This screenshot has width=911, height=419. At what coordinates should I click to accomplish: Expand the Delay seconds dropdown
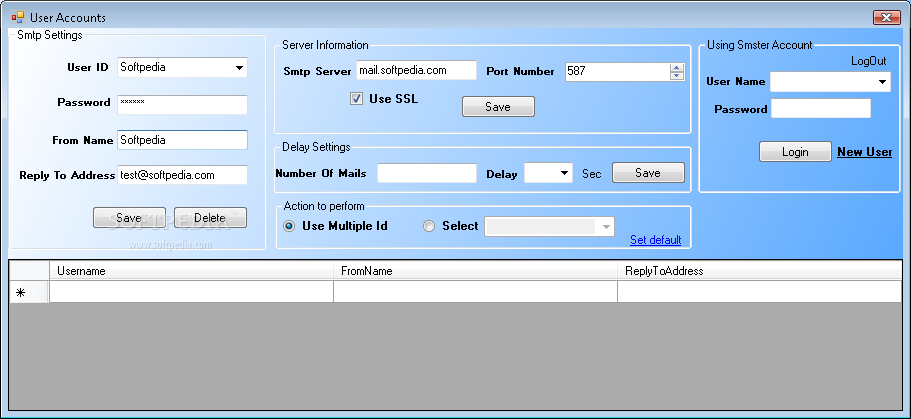tap(564, 173)
